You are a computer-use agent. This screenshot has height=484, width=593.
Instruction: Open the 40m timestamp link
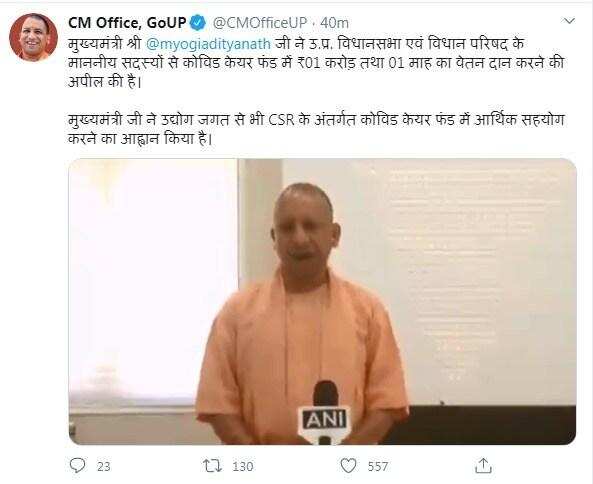[x=334, y=23]
